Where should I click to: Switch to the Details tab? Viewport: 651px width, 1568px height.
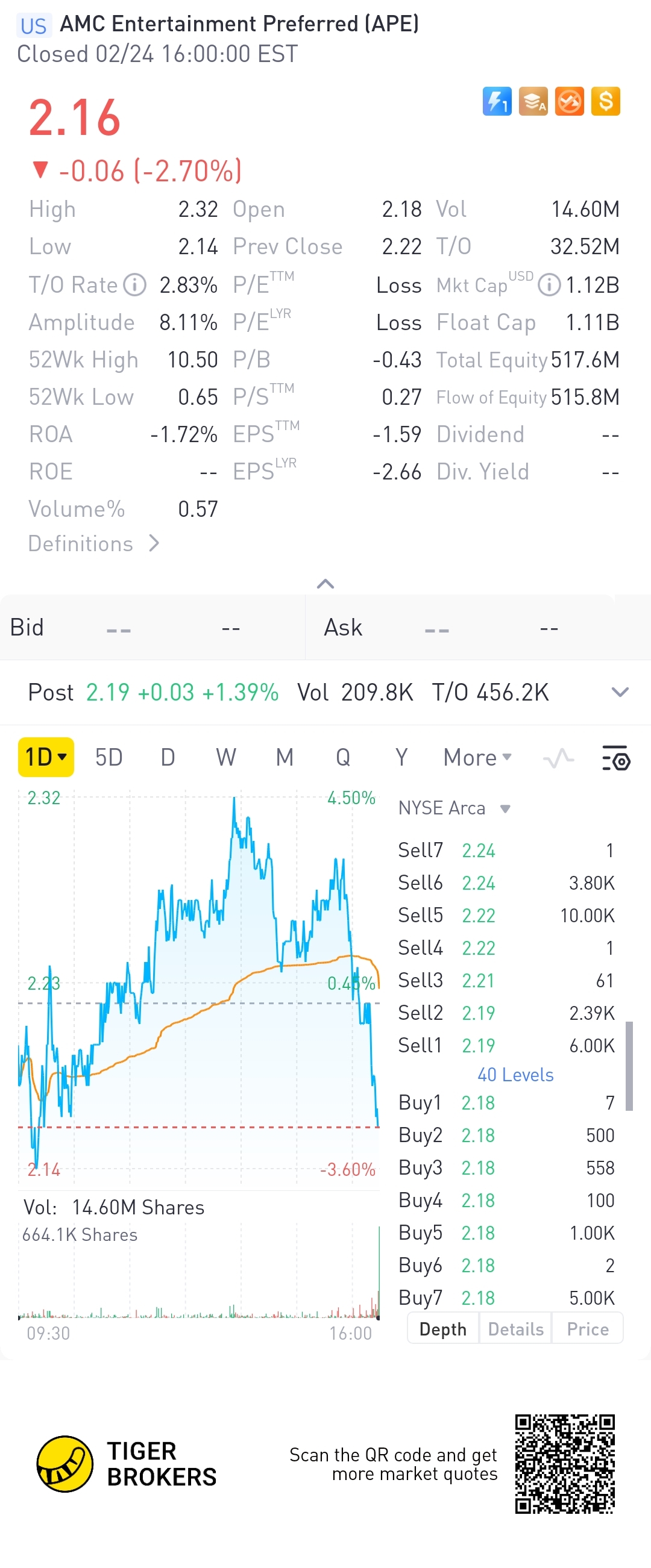tap(515, 1329)
